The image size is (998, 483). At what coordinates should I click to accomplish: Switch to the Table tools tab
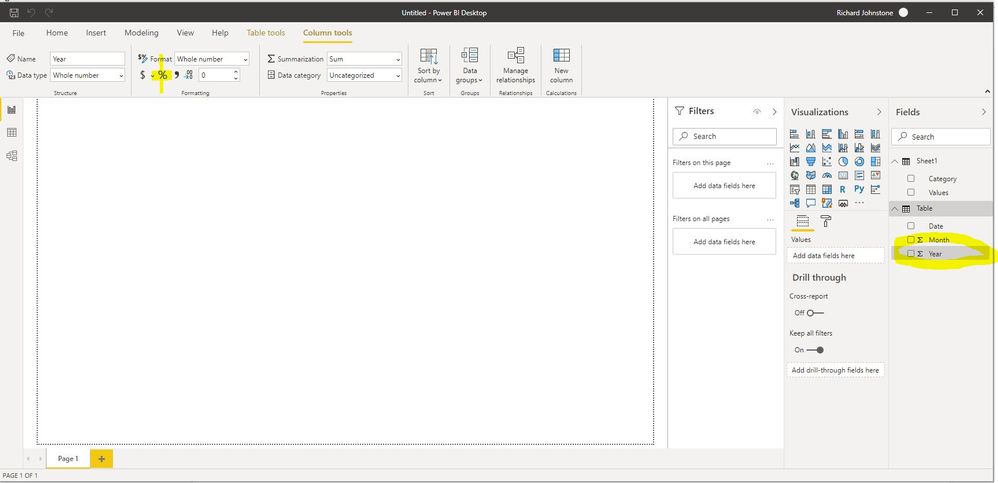click(265, 32)
